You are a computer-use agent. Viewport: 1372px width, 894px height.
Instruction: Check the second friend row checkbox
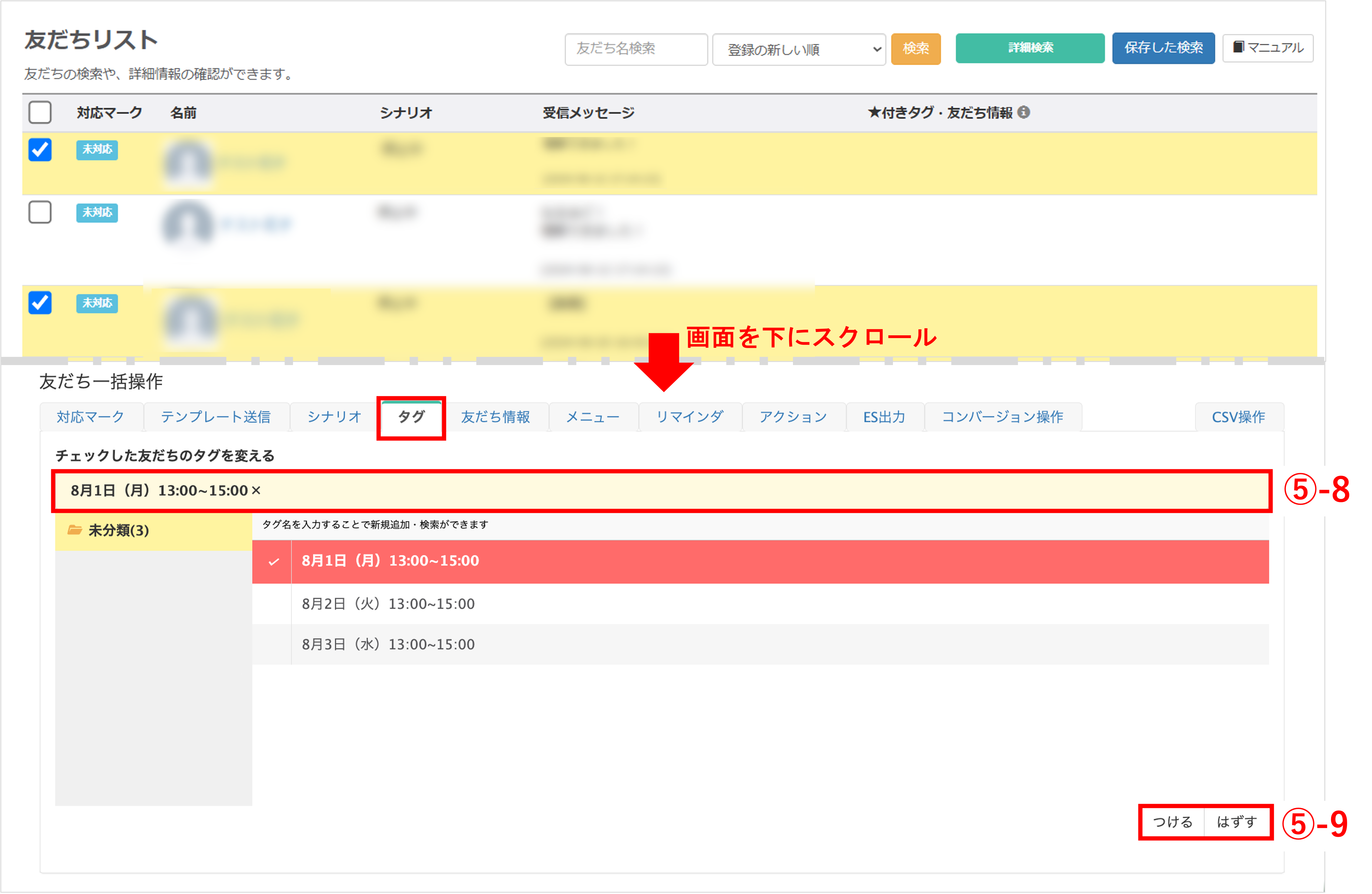pyautogui.click(x=40, y=212)
